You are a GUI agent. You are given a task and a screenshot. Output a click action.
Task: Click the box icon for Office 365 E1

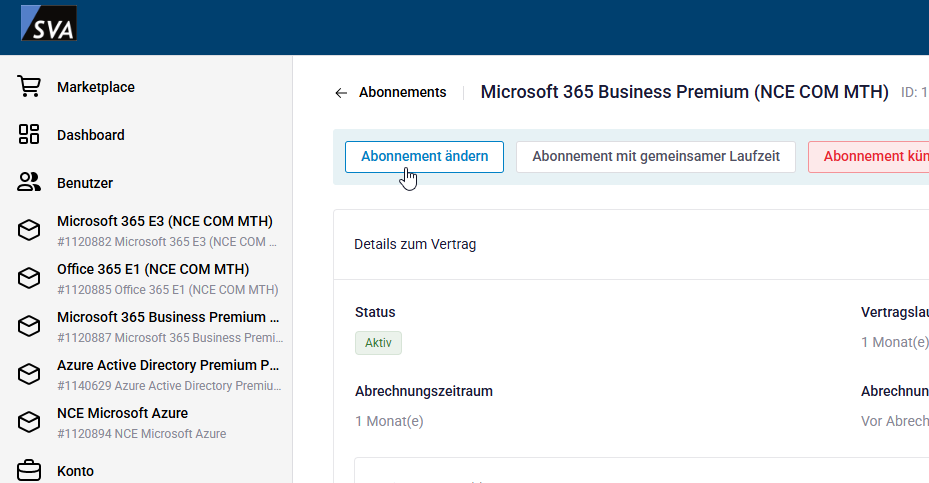(x=29, y=278)
